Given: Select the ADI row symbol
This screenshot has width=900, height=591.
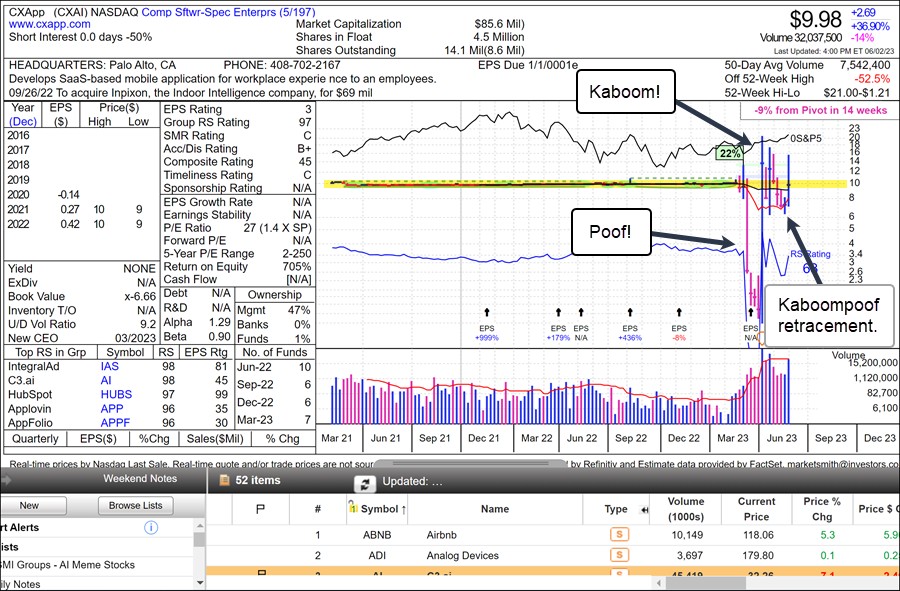Looking at the screenshot, I should point(377,555).
